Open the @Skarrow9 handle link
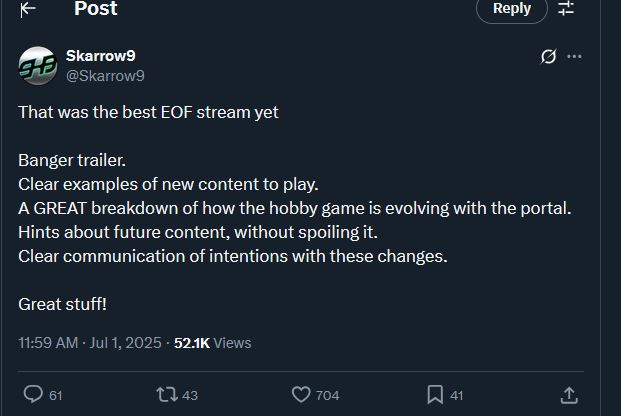The image size is (621, 416). (x=105, y=76)
